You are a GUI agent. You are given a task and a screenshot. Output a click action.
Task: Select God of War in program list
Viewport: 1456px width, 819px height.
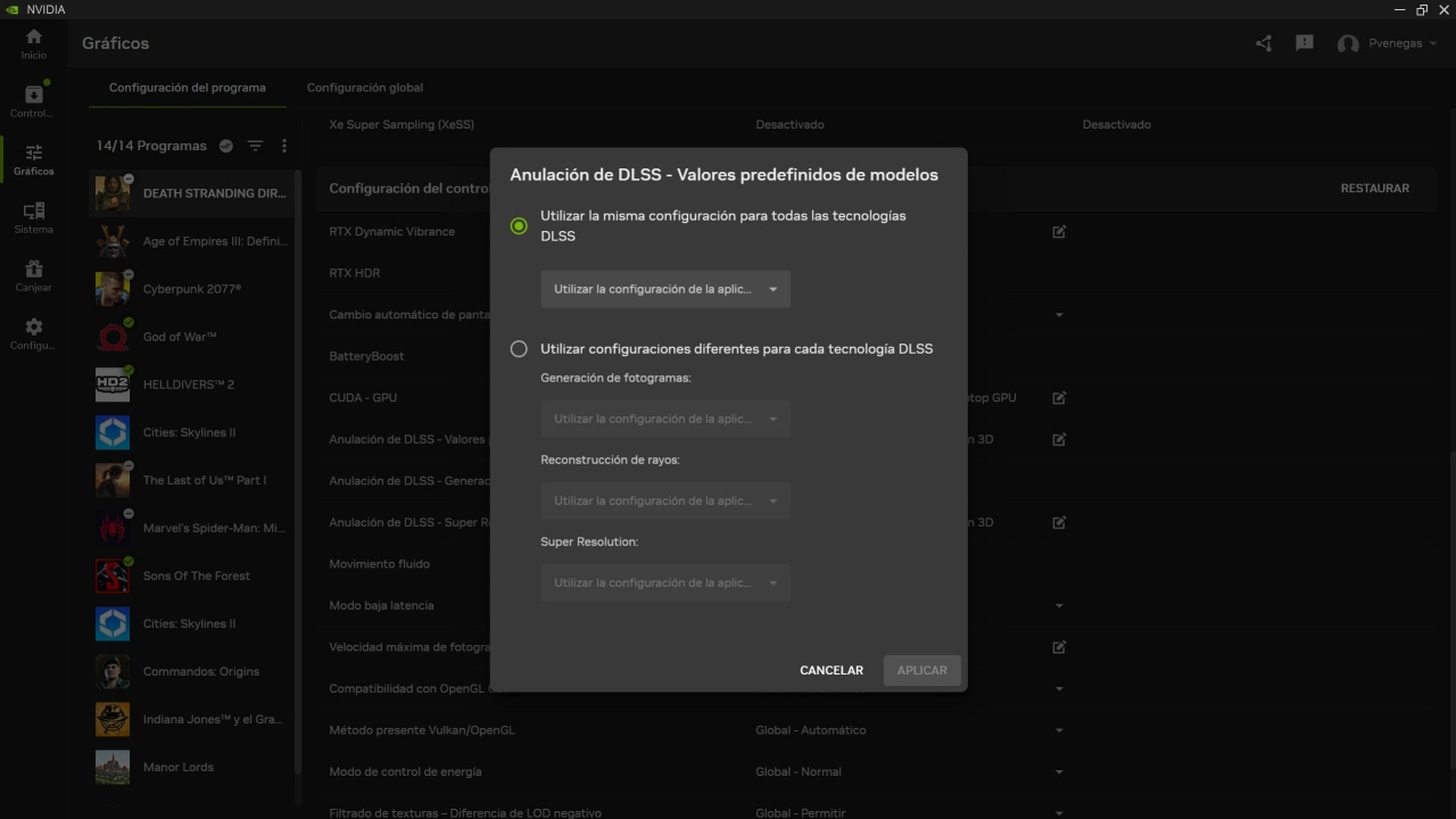(192, 337)
